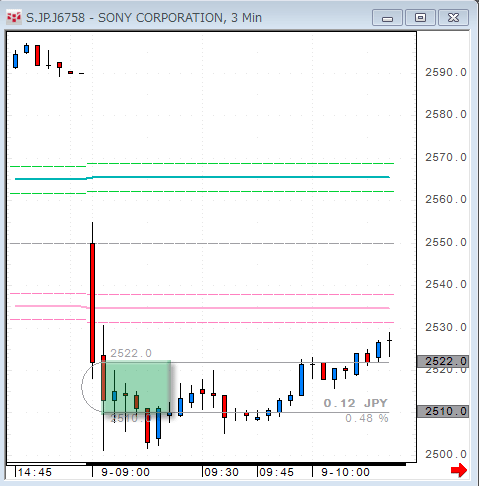This screenshot has width=479, height=486.
Task: Click the title text S.JP.J6758 - SONY CORPORATION
Action: click(x=124, y=18)
